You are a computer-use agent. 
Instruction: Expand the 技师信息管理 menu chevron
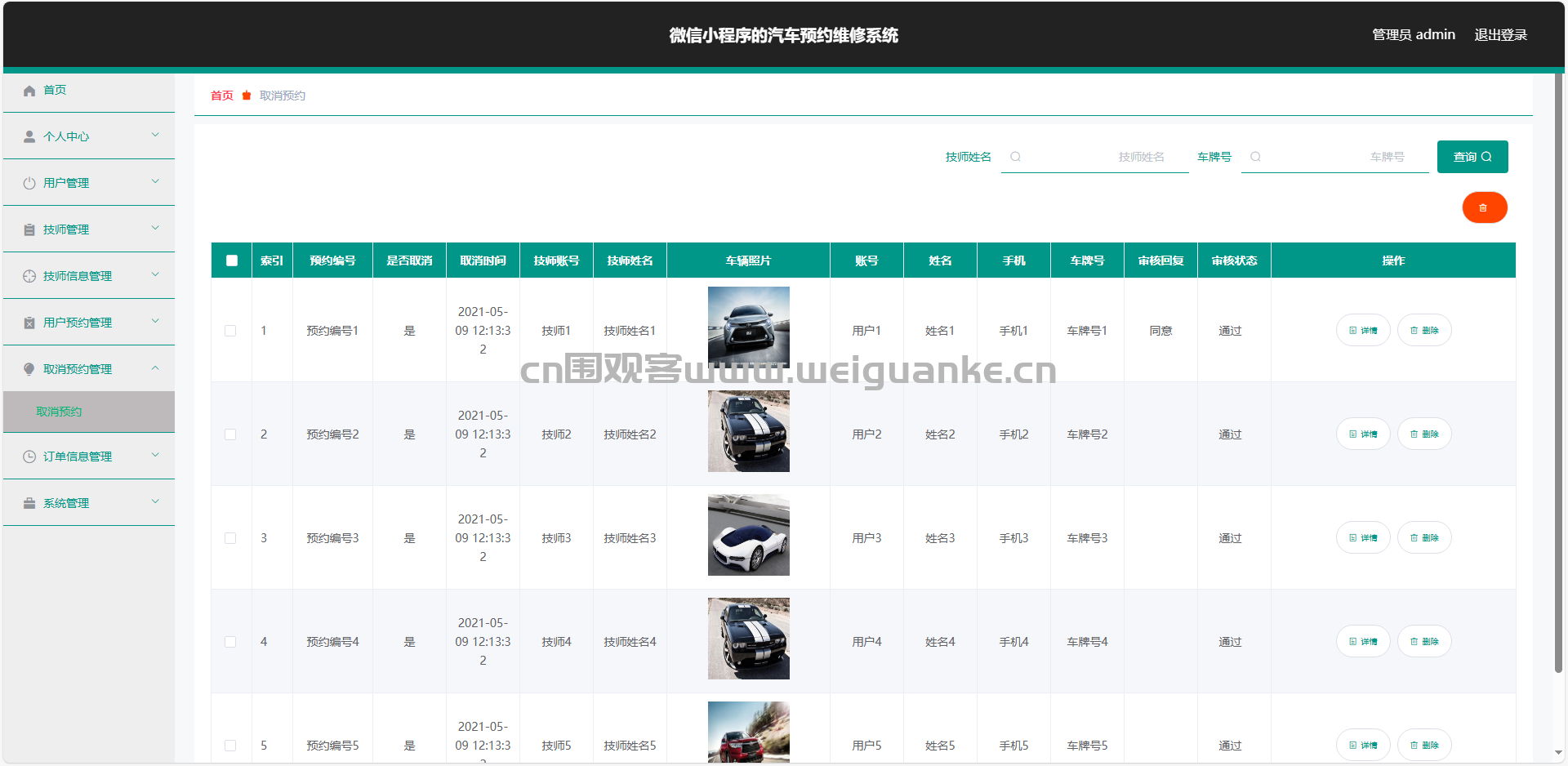coord(155,274)
